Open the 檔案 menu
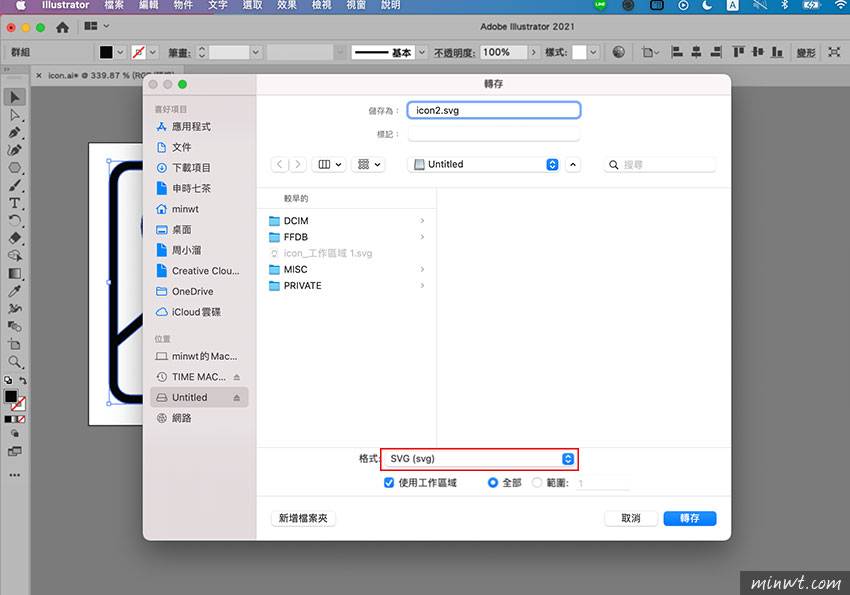Screen dimensions: 850x595 pyautogui.click(x=114, y=5)
